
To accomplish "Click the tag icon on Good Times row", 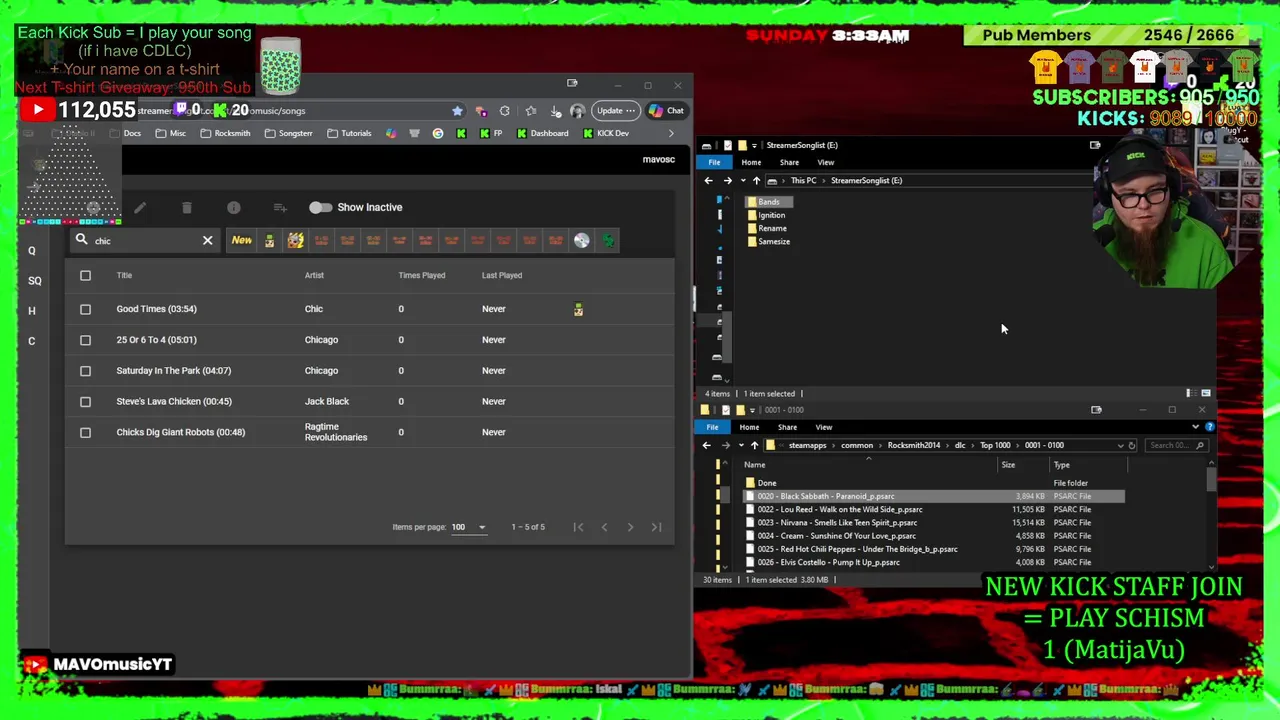I will pos(578,310).
